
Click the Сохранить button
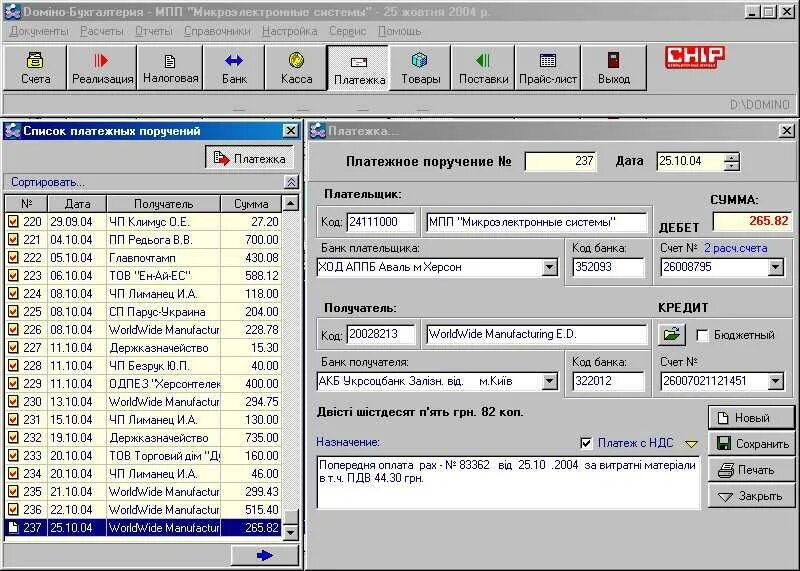point(751,444)
